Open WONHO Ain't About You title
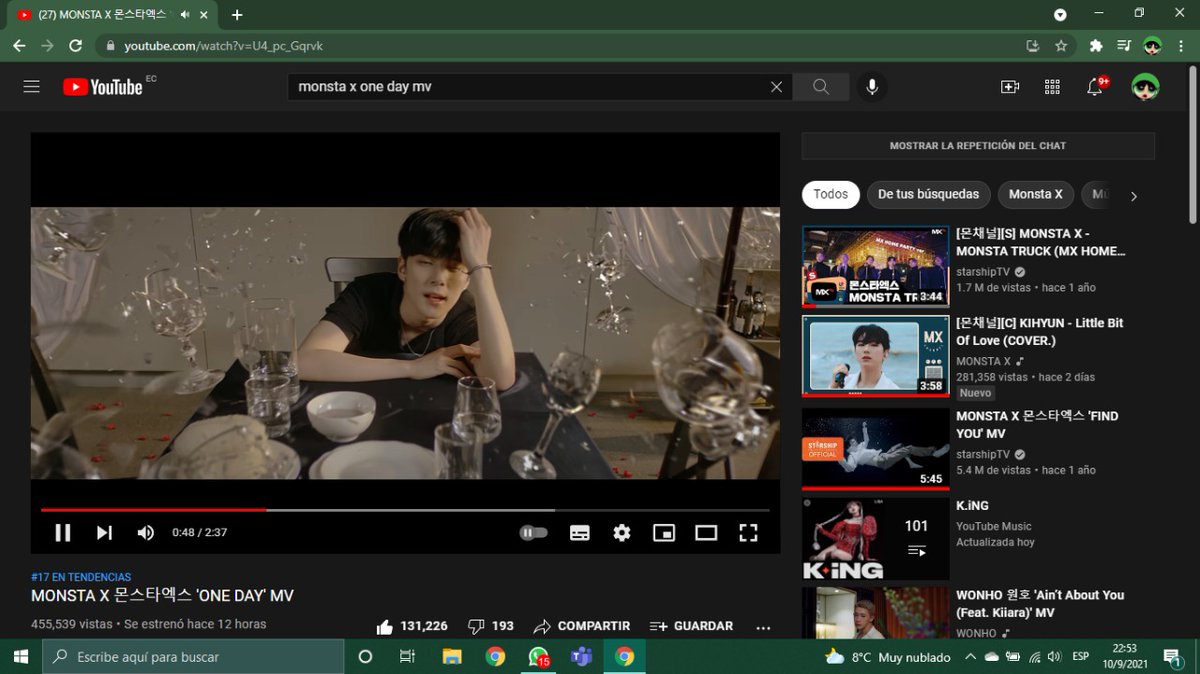Screen dimensions: 1200x674 (x=1040, y=604)
